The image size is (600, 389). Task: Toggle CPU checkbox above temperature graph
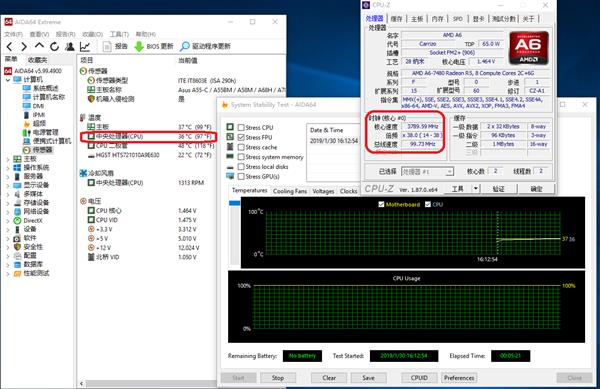[428, 205]
